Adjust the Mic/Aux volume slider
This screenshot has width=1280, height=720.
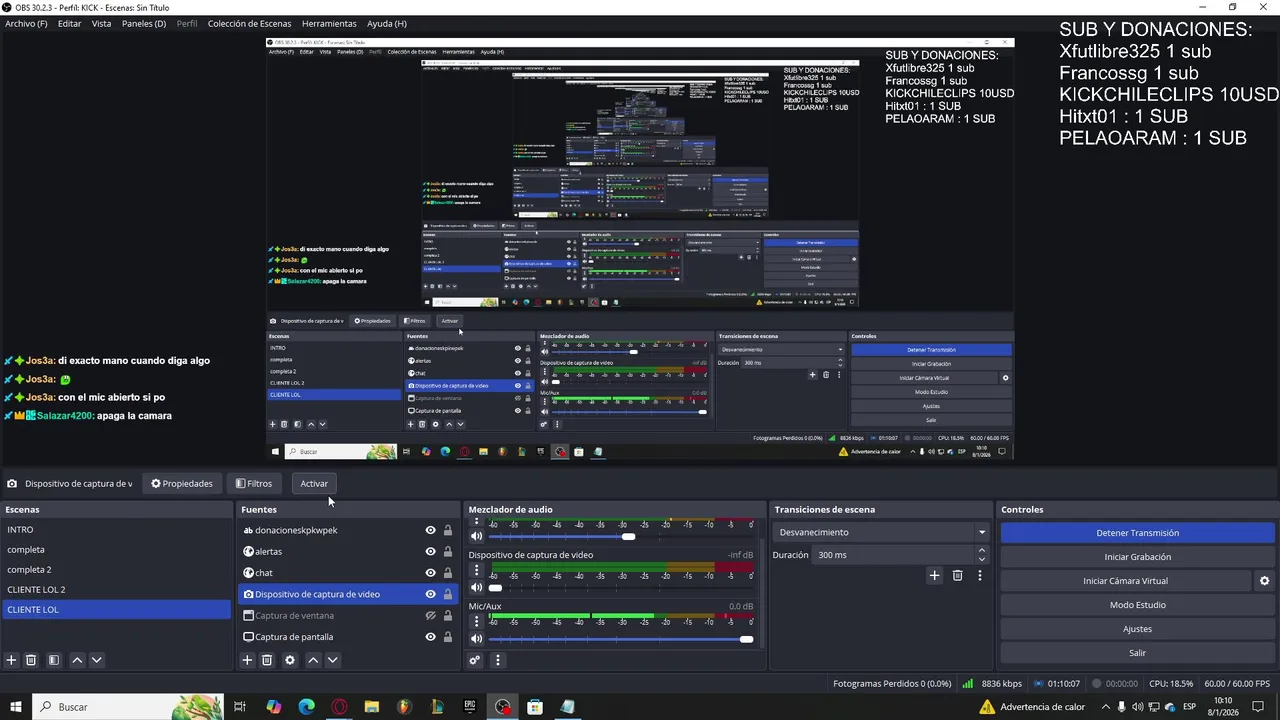621,639
